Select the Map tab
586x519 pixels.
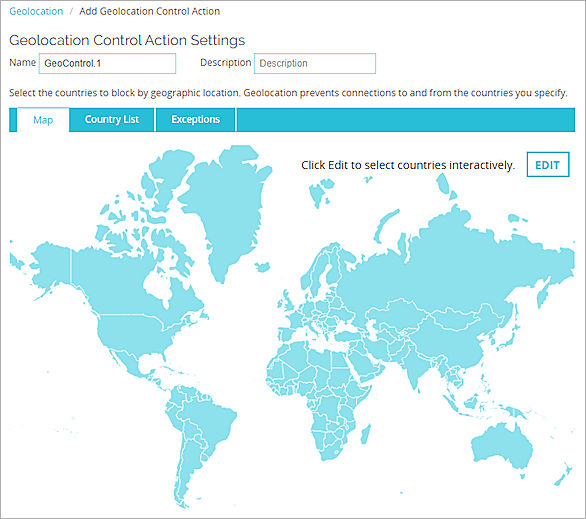(x=43, y=120)
